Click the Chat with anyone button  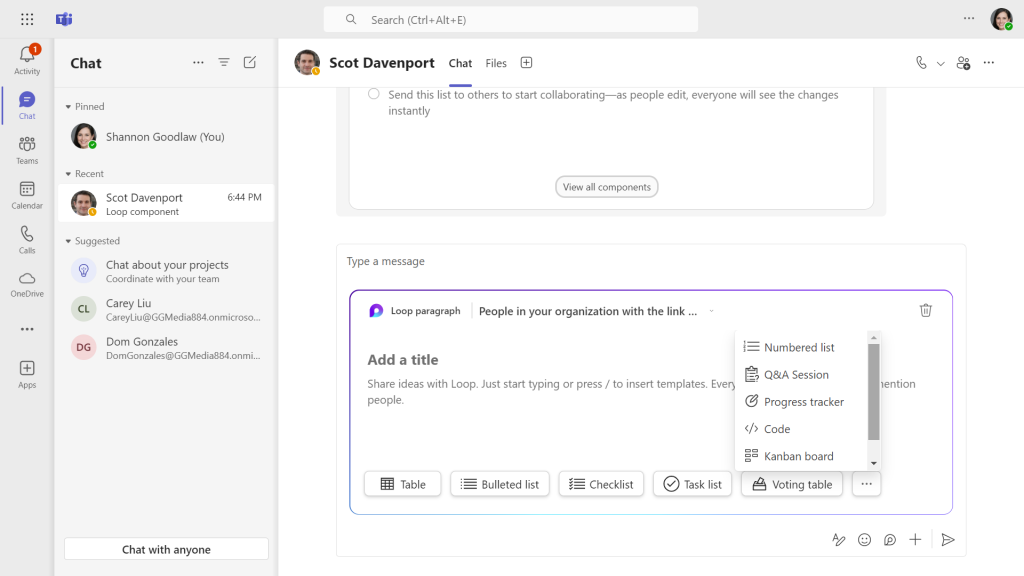coord(165,548)
